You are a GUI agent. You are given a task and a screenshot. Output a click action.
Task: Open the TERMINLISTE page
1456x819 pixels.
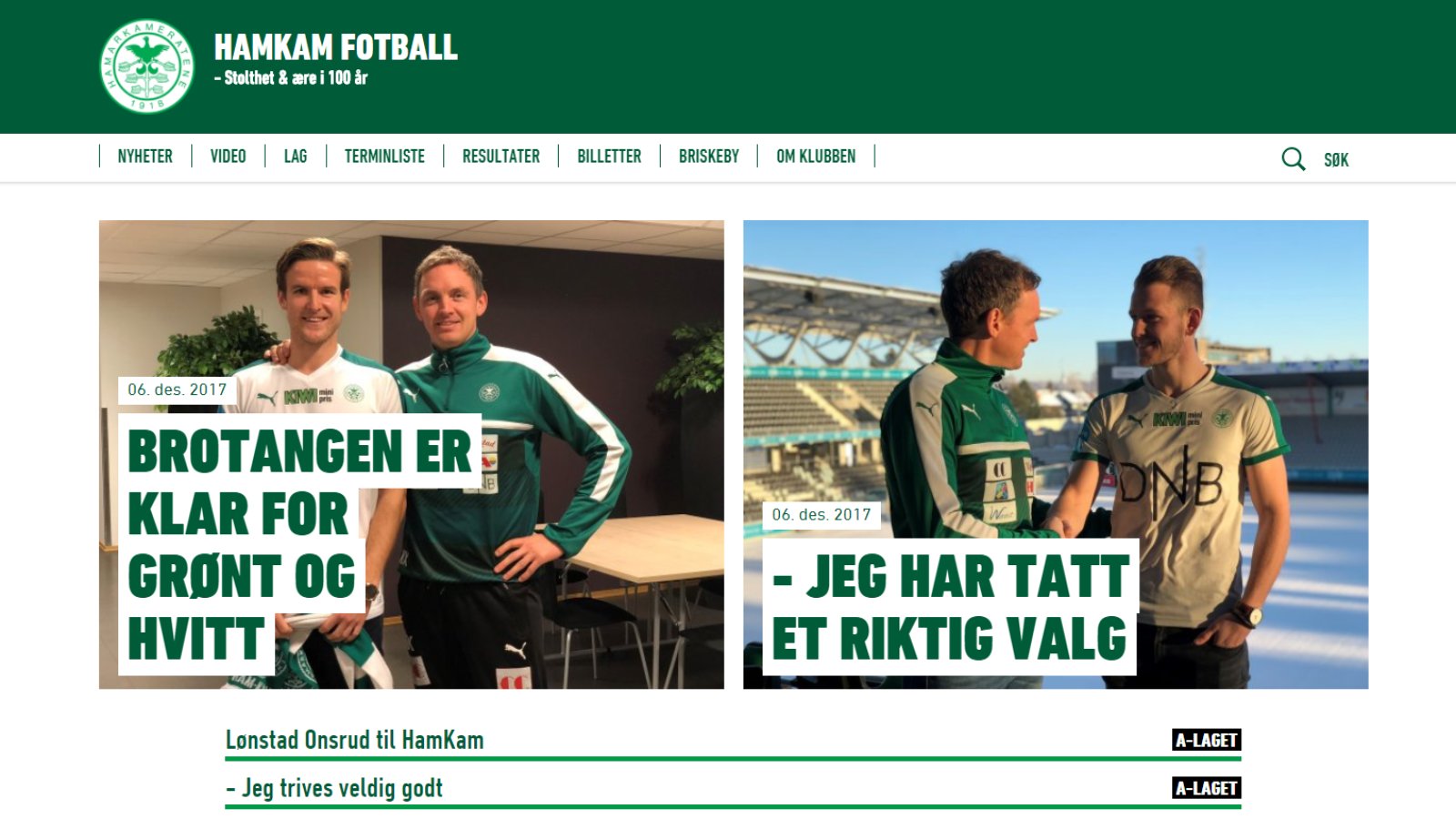(x=384, y=157)
